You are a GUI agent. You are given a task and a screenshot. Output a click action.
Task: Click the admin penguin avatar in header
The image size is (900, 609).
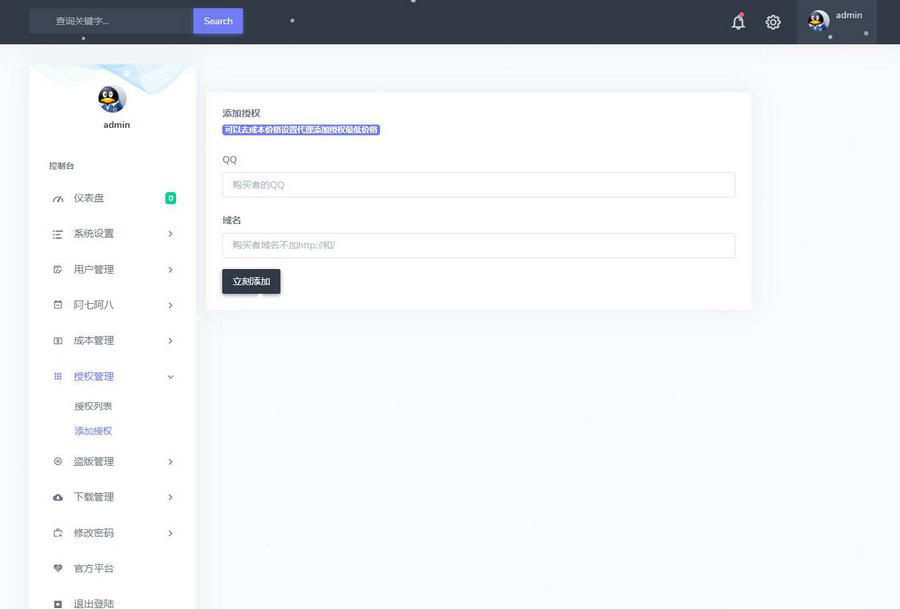coord(818,21)
